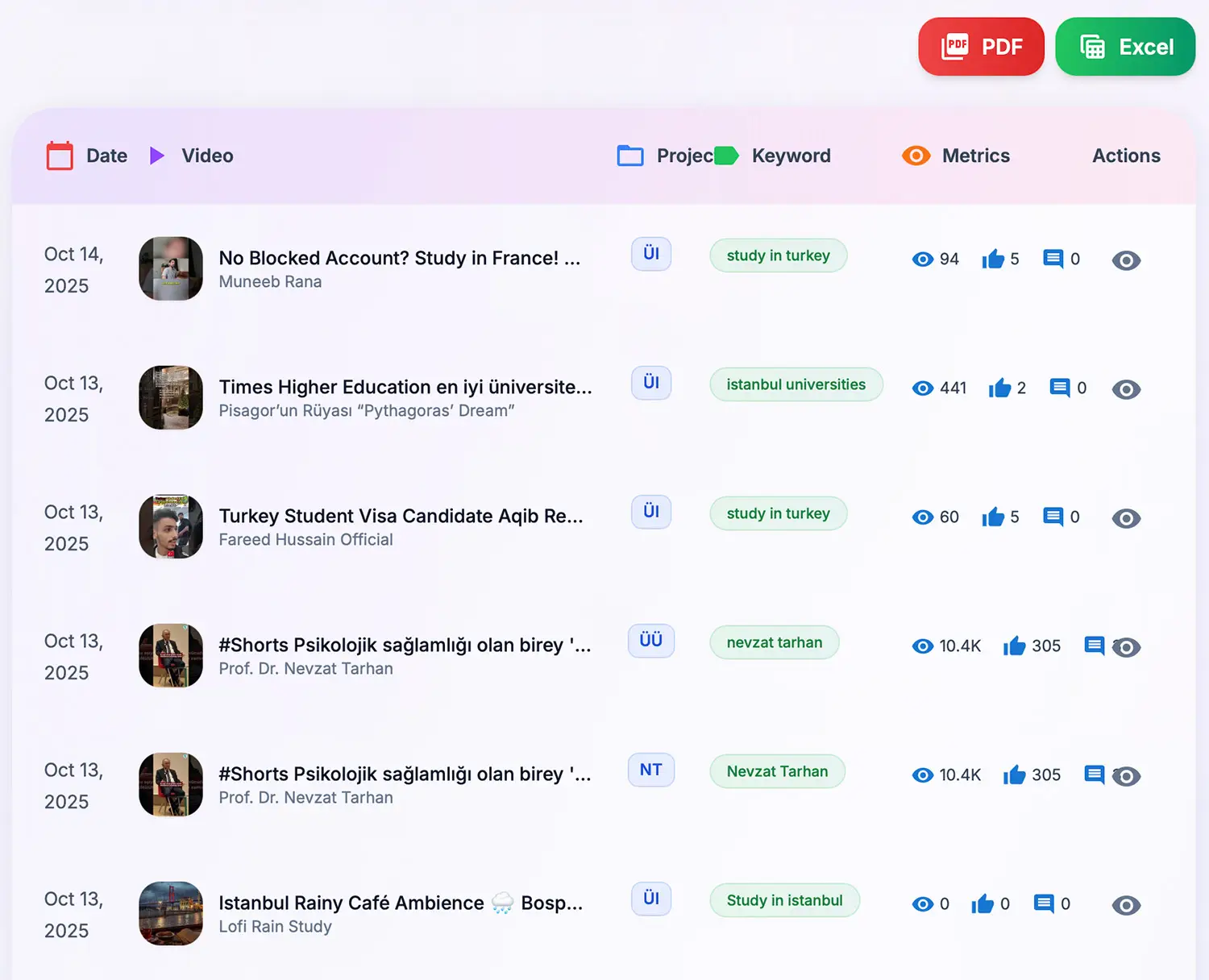Click comments icon on Times Higher Education row
The width and height of the screenshot is (1209, 980).
pos(1060,388)
